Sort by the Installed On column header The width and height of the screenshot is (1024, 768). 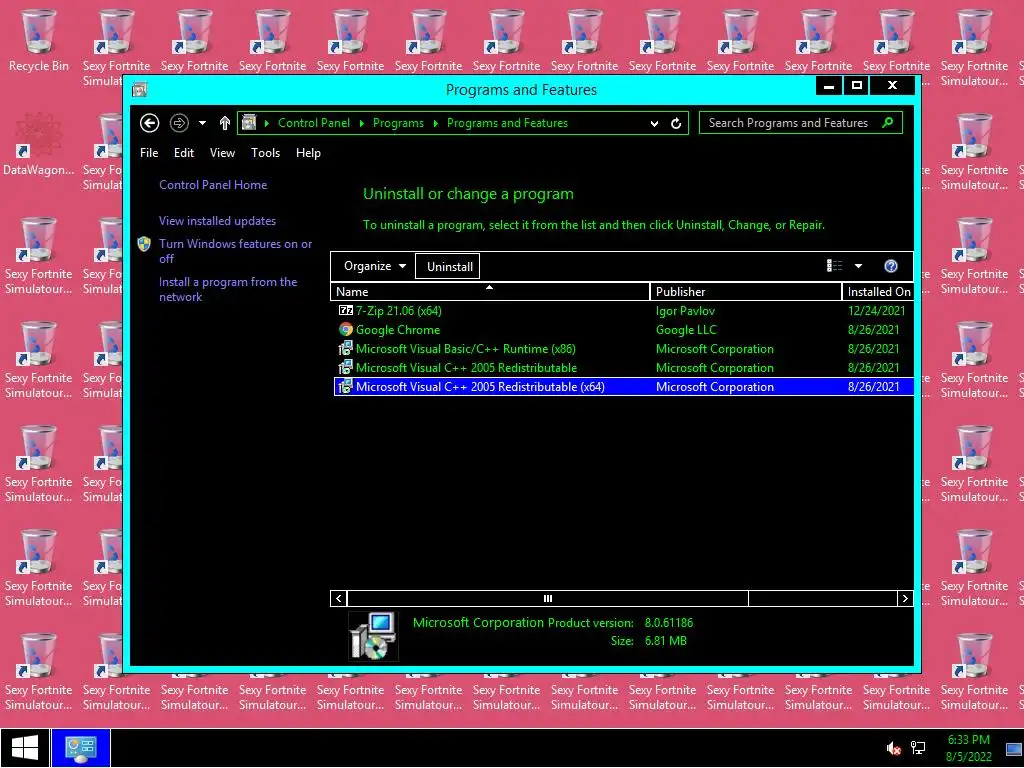coord(878,292)
